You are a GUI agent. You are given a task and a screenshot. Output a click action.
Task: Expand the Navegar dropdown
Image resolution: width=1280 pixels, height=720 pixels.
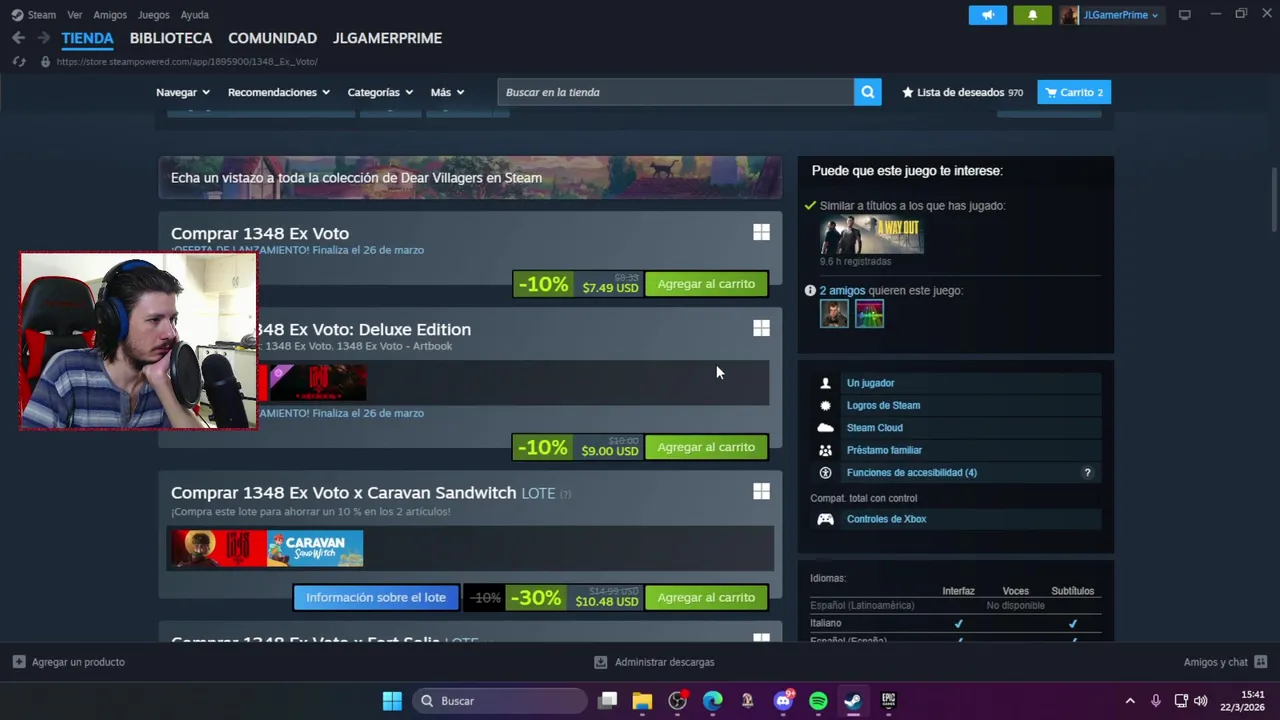183,92
